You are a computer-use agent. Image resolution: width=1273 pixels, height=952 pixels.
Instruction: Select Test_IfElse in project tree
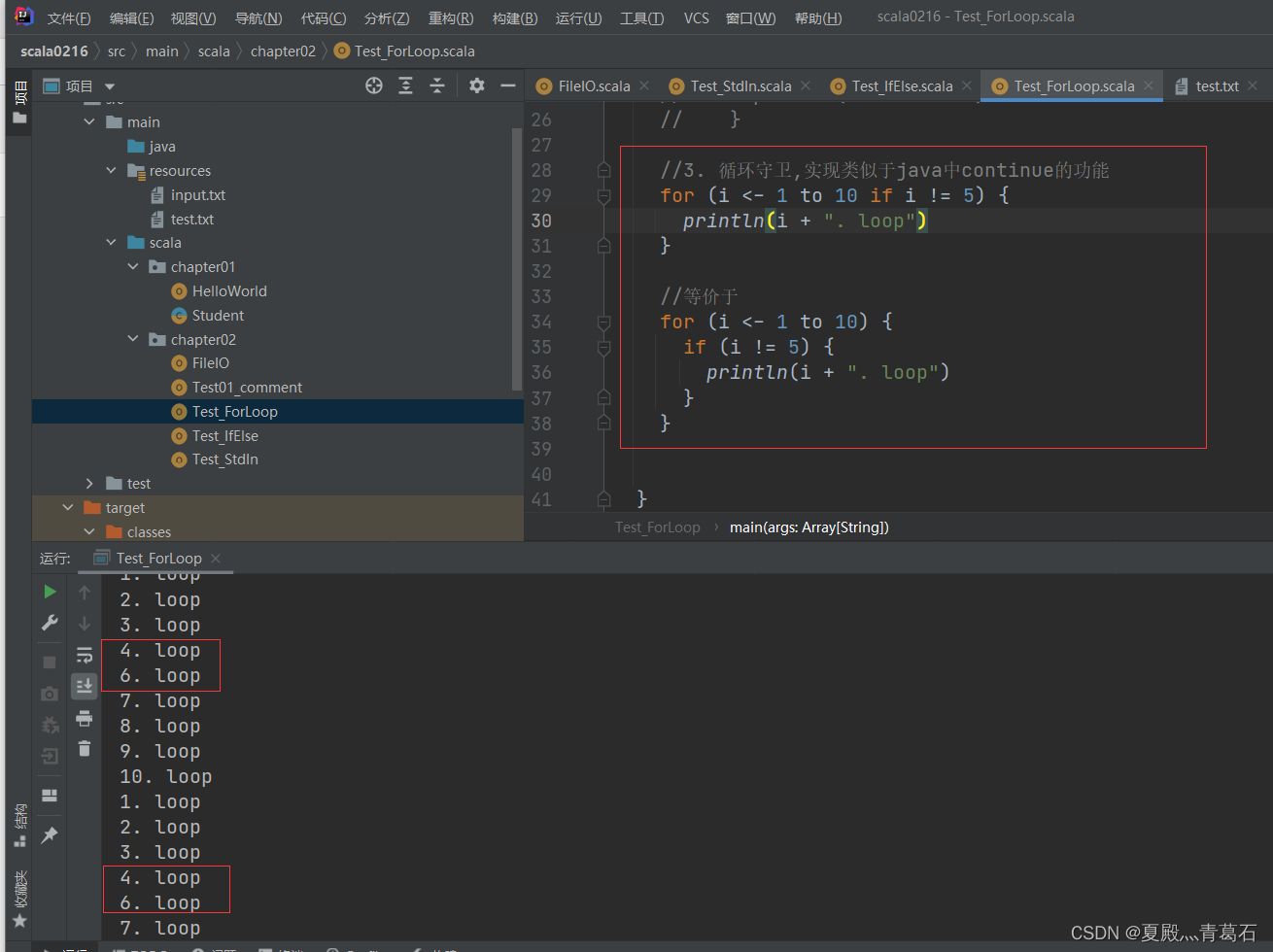click(225, 436)
